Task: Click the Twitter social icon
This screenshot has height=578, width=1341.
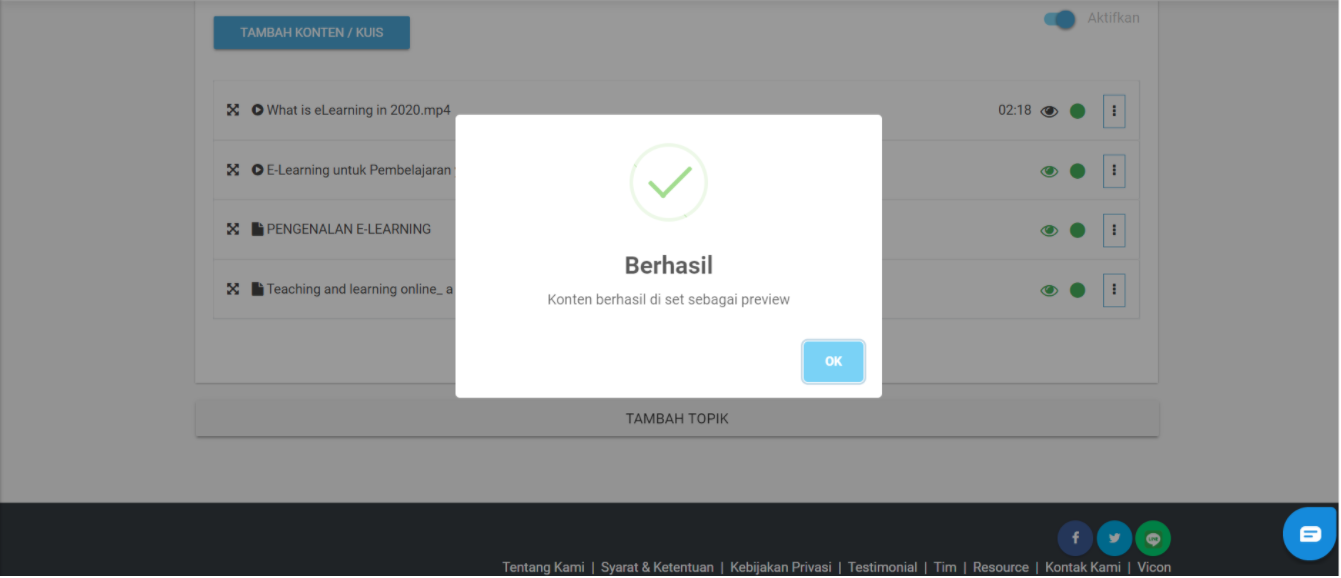Action: 1114,538
